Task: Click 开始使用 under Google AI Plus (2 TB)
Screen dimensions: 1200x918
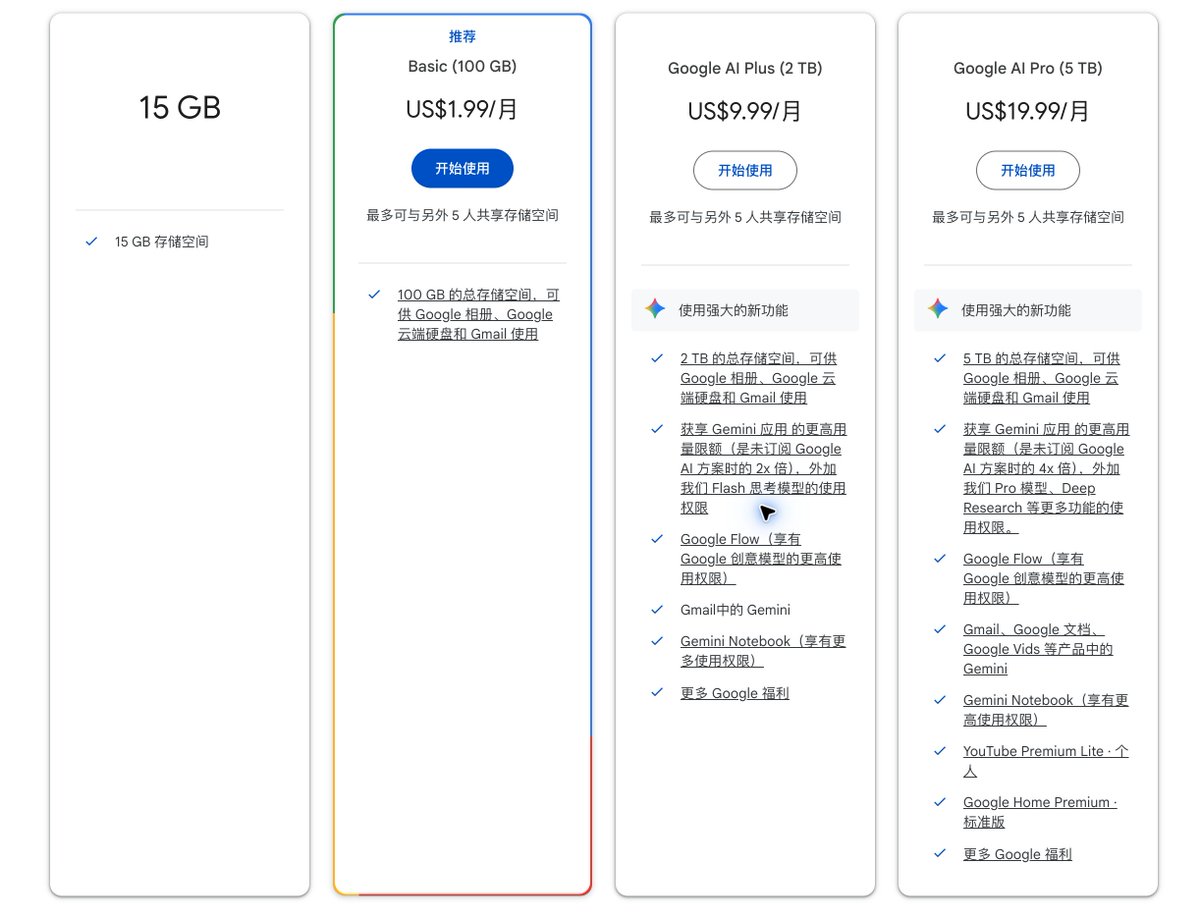Action: coord(745,171)
